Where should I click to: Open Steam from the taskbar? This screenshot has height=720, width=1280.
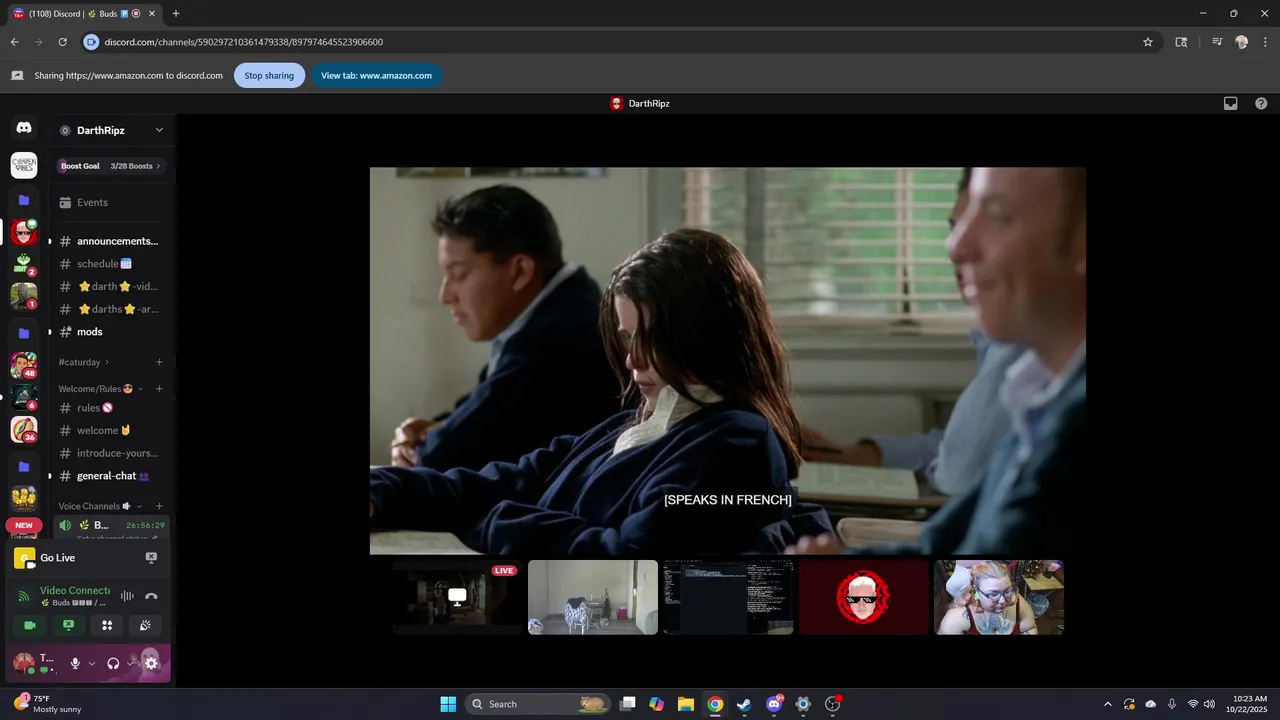744,704
